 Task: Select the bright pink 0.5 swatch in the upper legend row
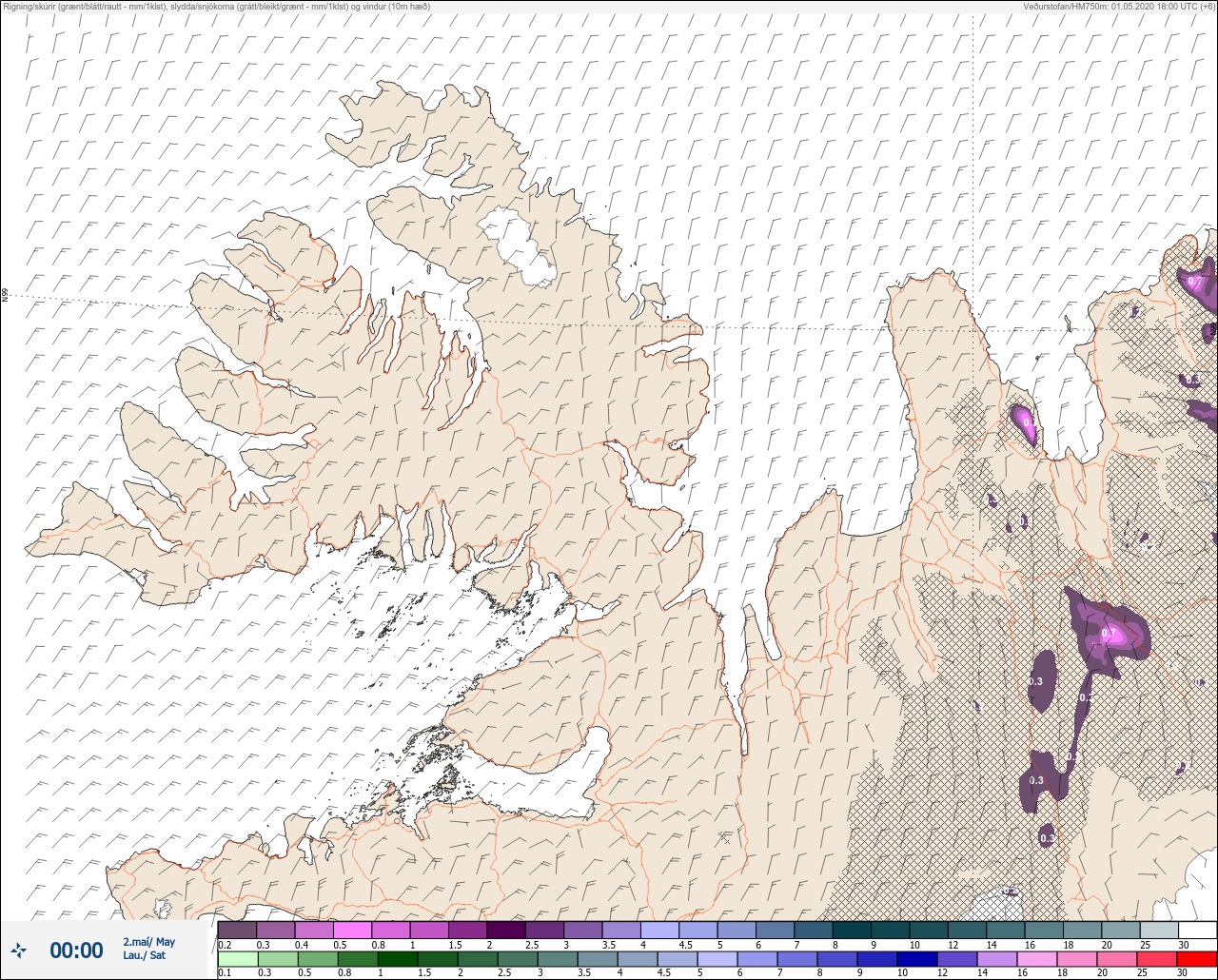pos(352,930)
